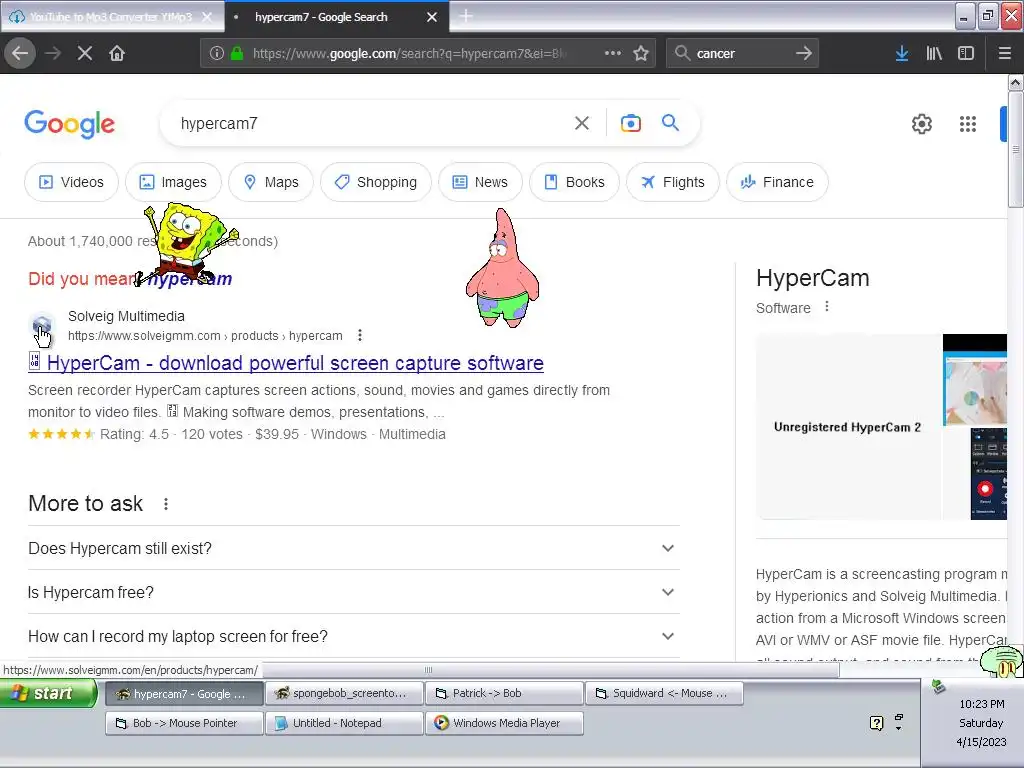Filter results by Books
Viewport: 1024px width, 768px height.
point(574,182)
